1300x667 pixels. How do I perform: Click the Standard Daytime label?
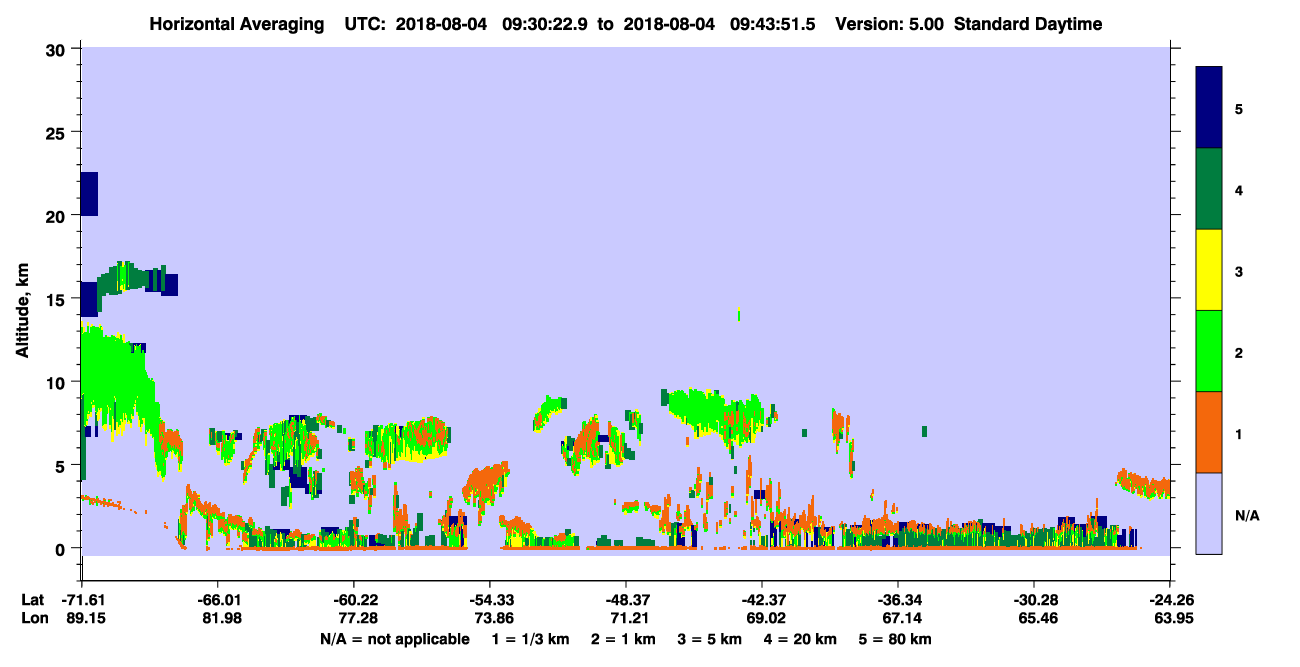[x=1028, y=24]
